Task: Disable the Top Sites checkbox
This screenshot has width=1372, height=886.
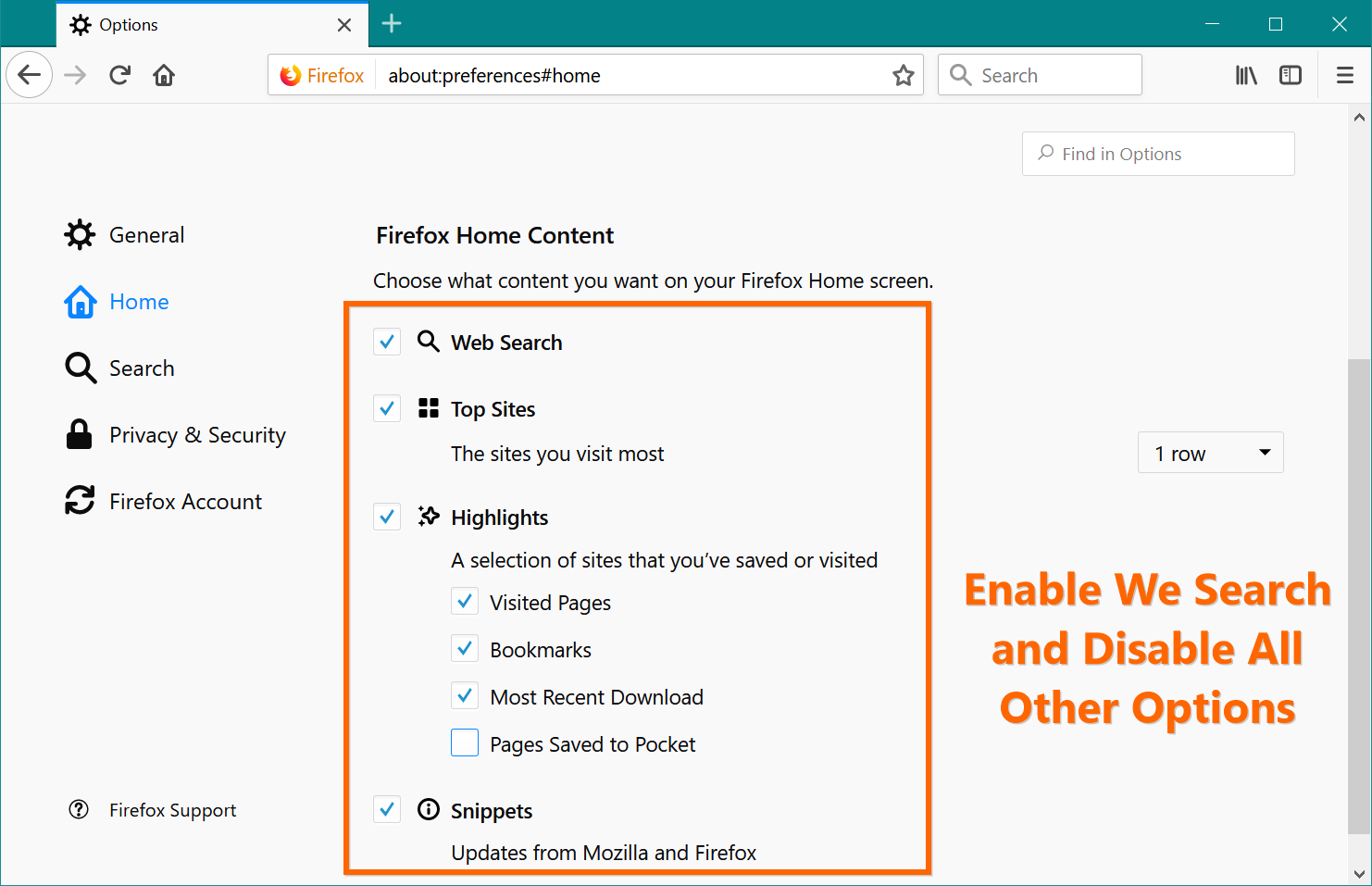Action: [386, 408]
